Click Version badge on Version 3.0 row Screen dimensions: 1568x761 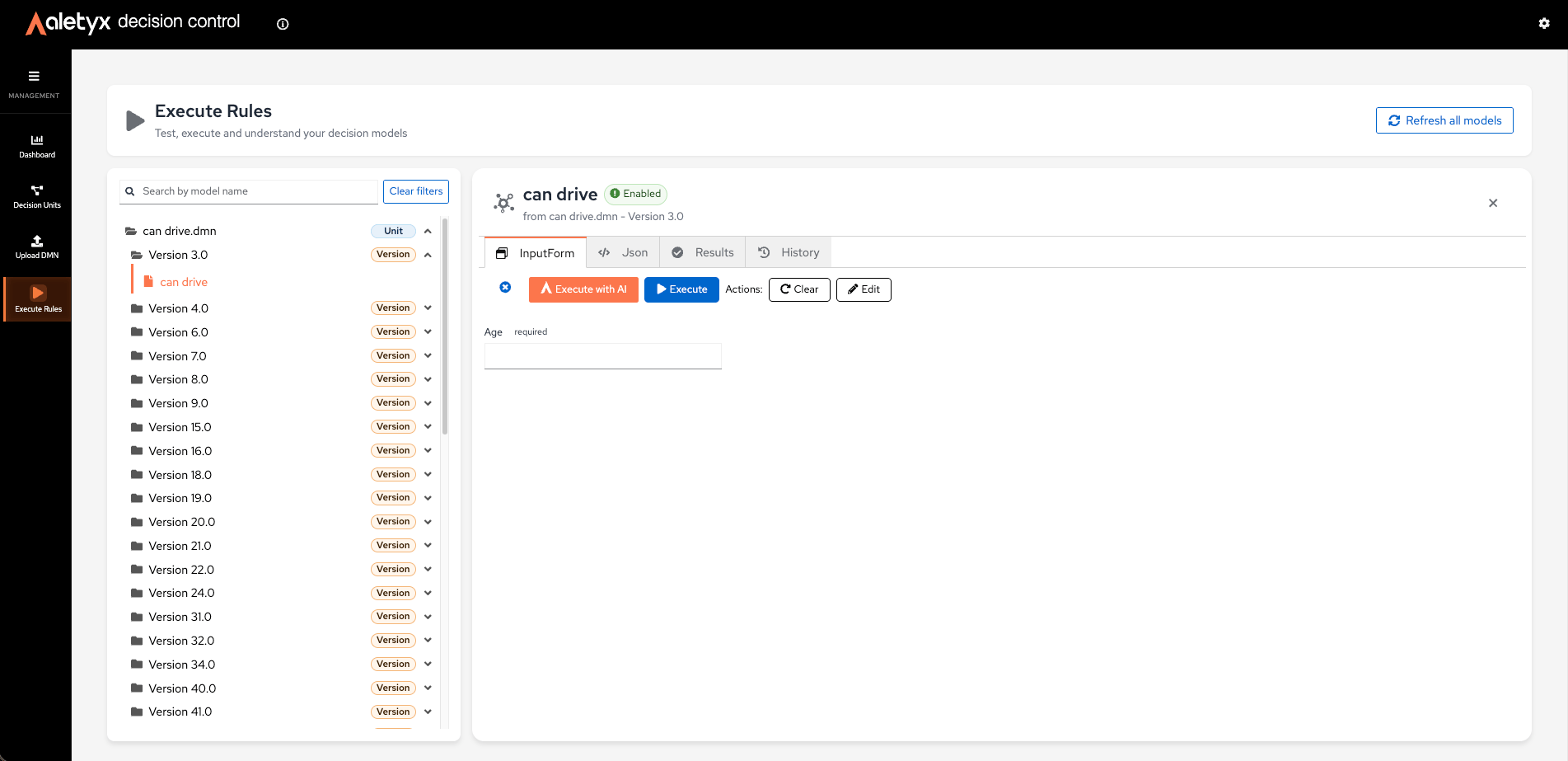click(393, 255)
